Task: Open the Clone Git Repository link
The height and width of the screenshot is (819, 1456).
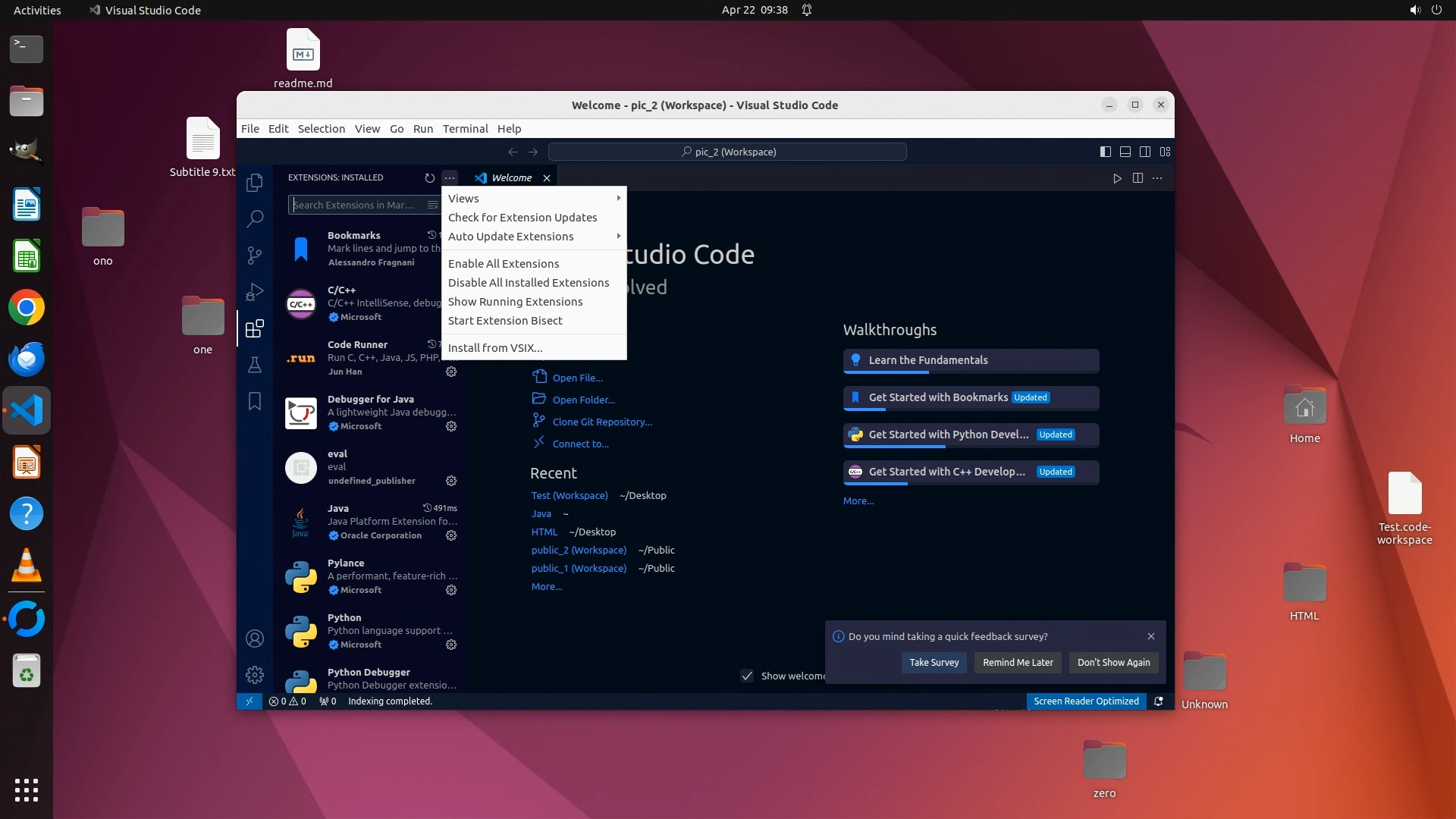Action: coord(601,422)
